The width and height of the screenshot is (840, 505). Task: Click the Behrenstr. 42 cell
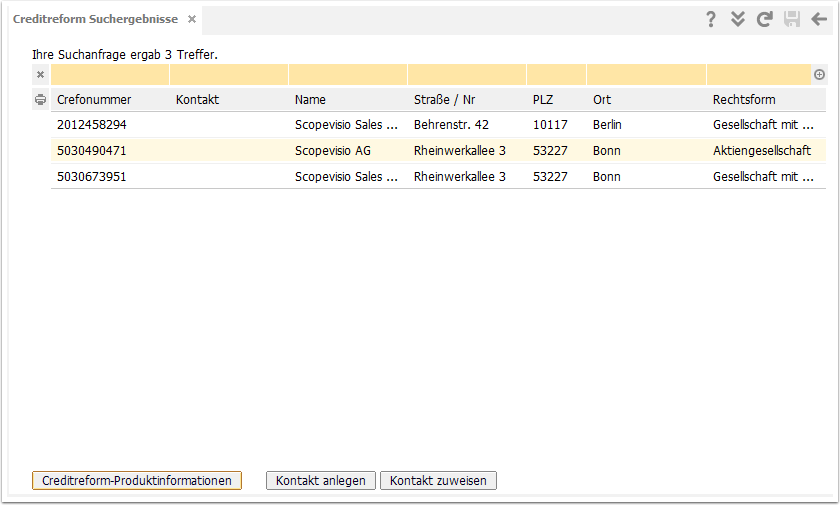[451, 125]
